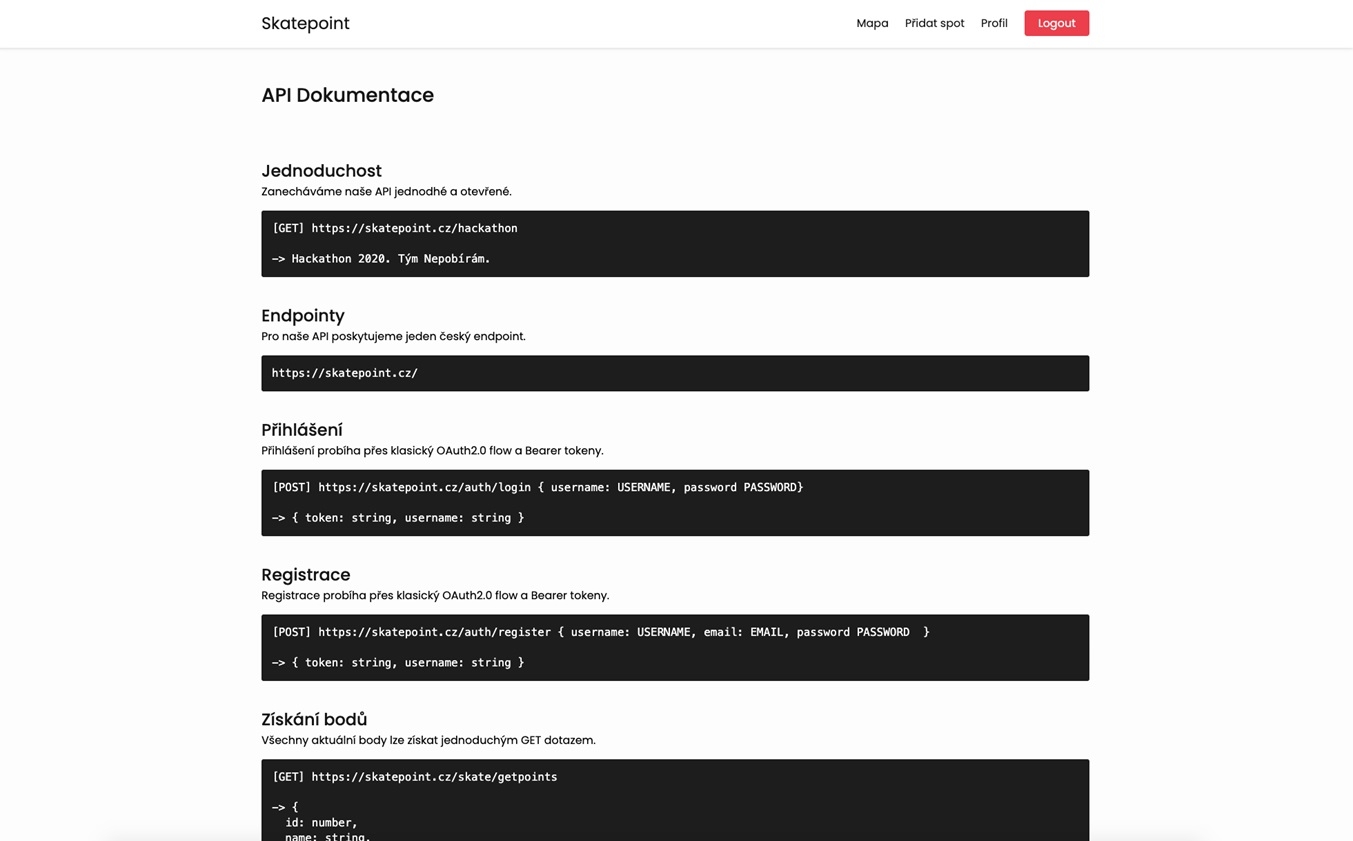1353x841 pixels.
Task: Click the login response token line
Action: pyautogui.click(x=398, y=518)
